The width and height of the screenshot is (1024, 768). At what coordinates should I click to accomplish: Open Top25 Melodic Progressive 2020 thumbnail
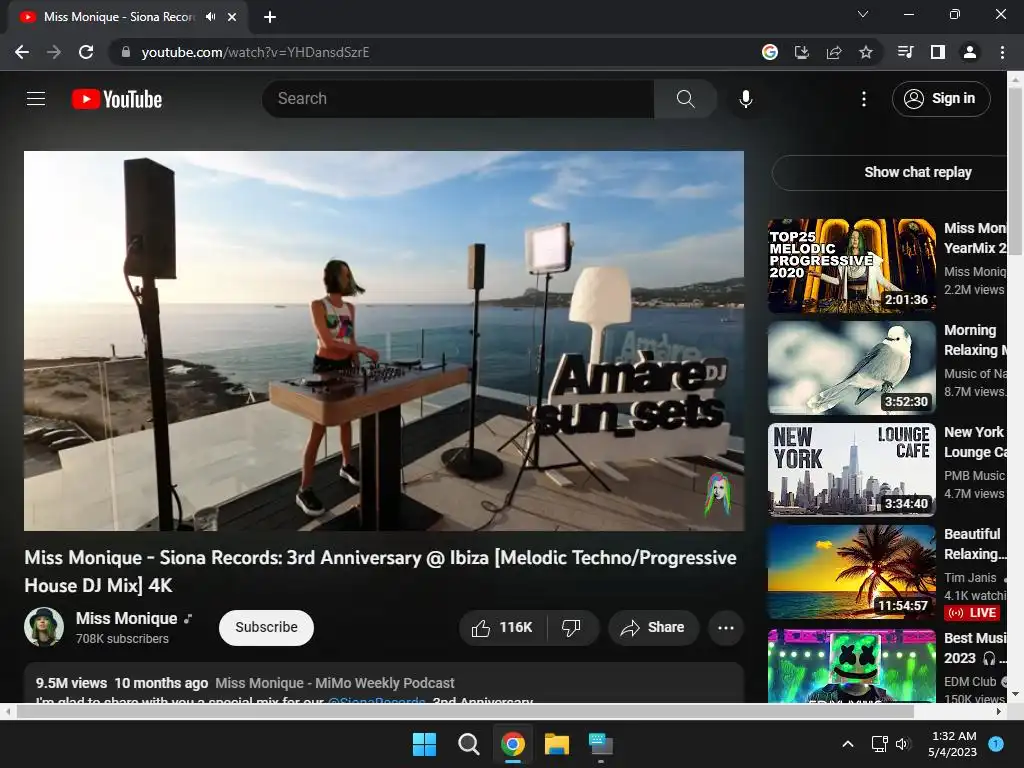(x=852, y=266)
